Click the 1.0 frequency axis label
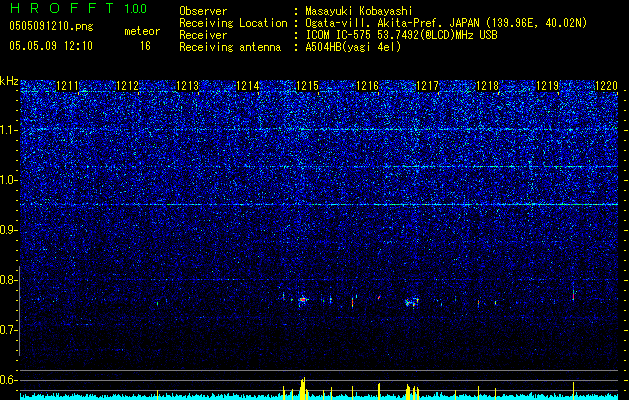Viewport: 629px width, 400px height. pyautogui.click(x=8, y=180)
